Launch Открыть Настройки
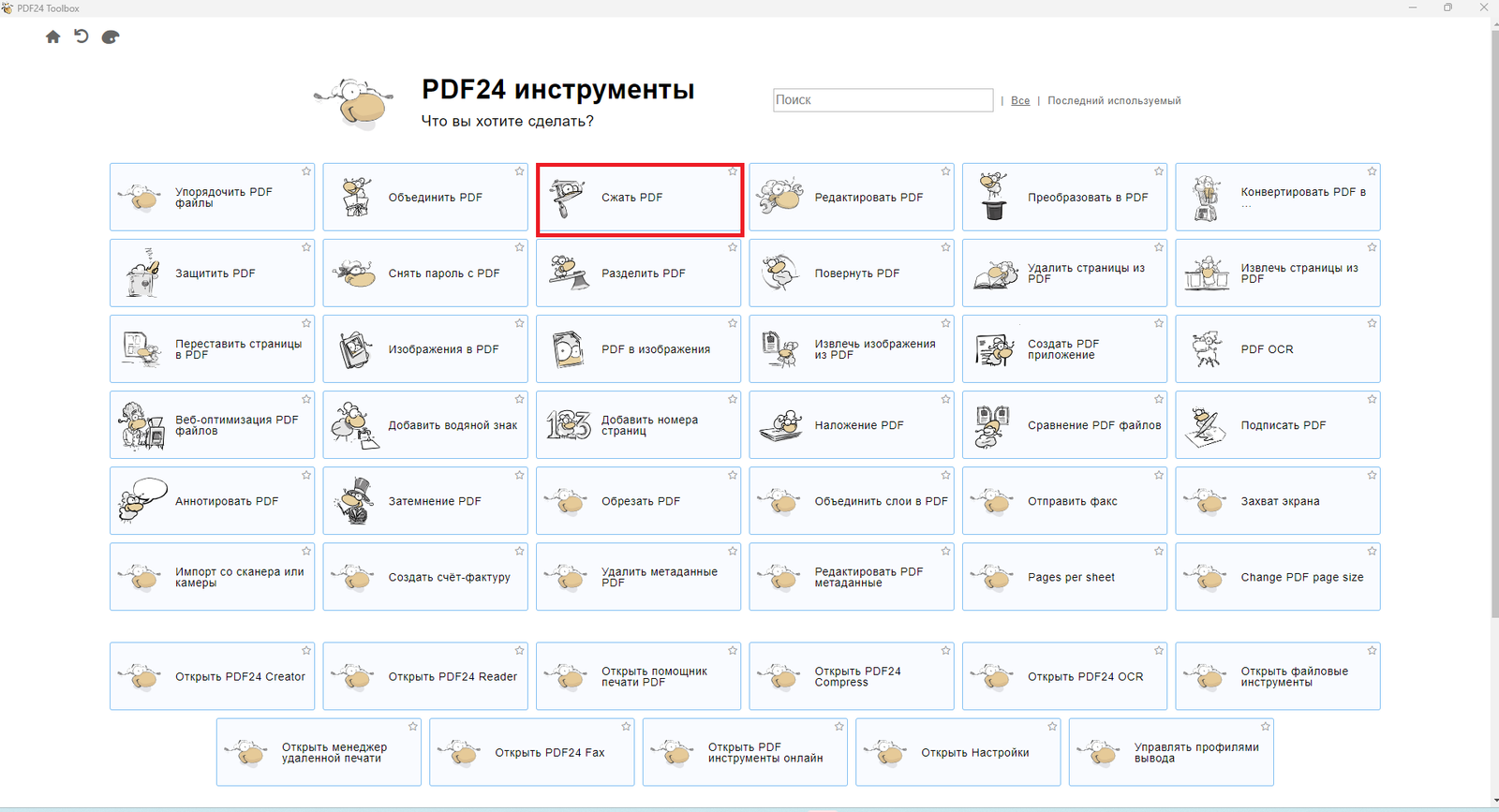This screenshot has width=1499, height=812. pyautogui.click(x=958, y=752)
